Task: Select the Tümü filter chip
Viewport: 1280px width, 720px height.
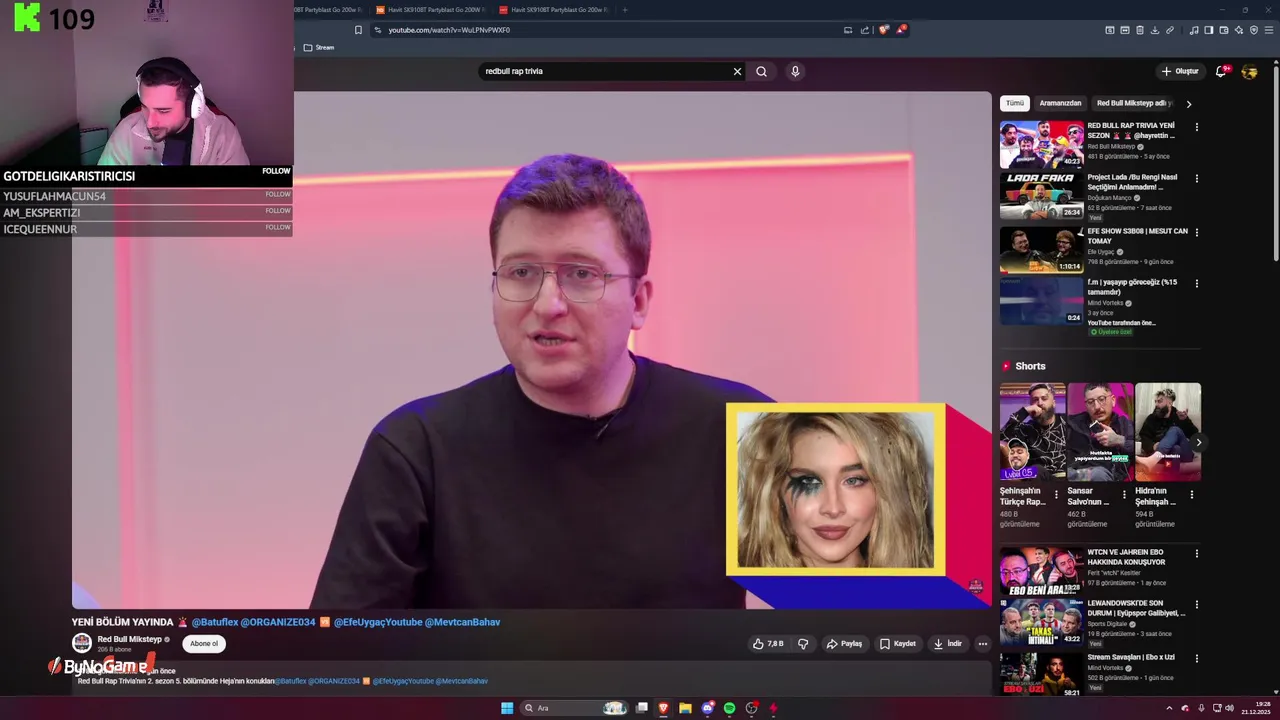Action: [1015, 103]
